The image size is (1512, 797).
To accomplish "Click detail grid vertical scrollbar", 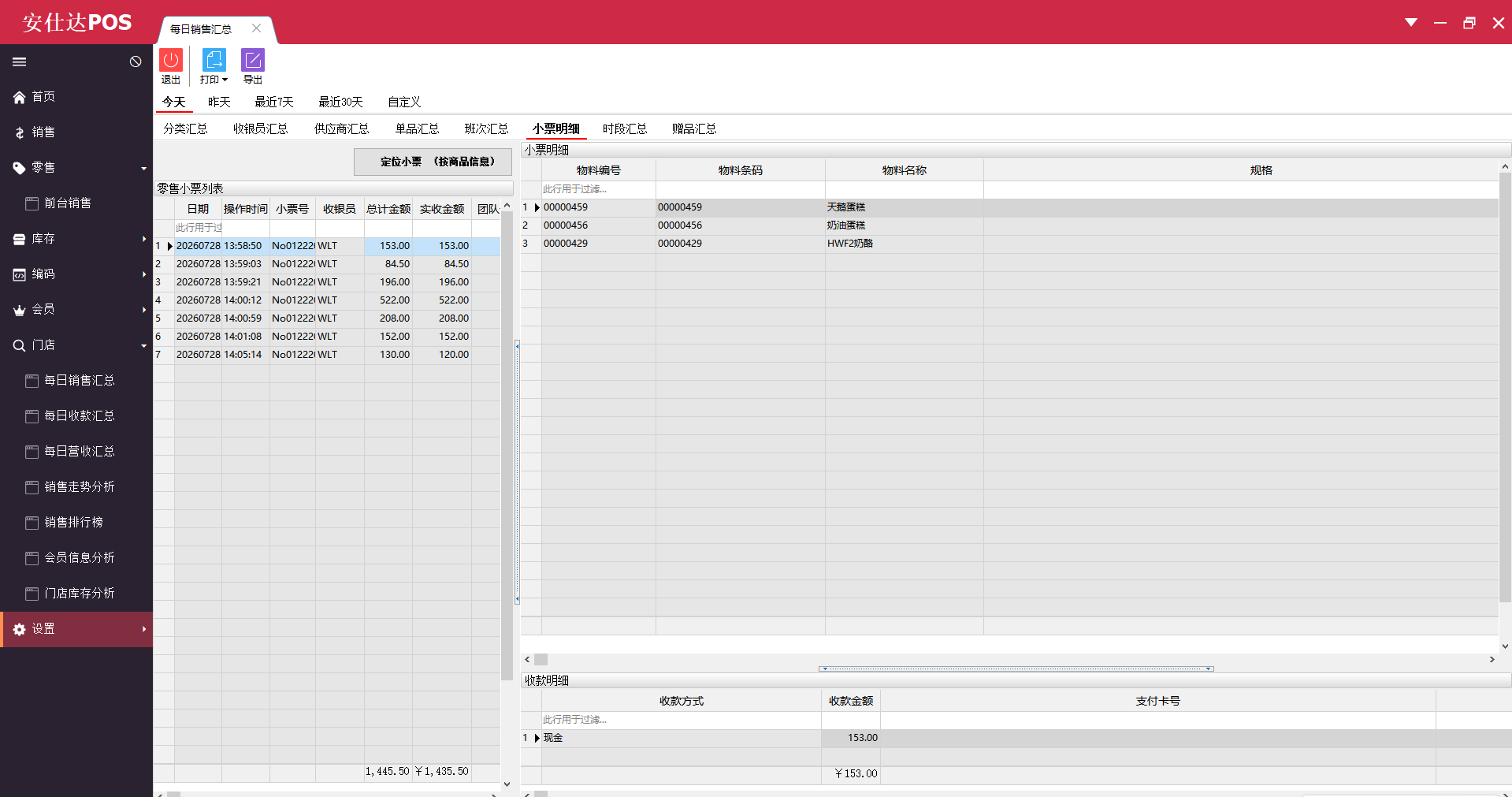I will tap(1504, 386).
